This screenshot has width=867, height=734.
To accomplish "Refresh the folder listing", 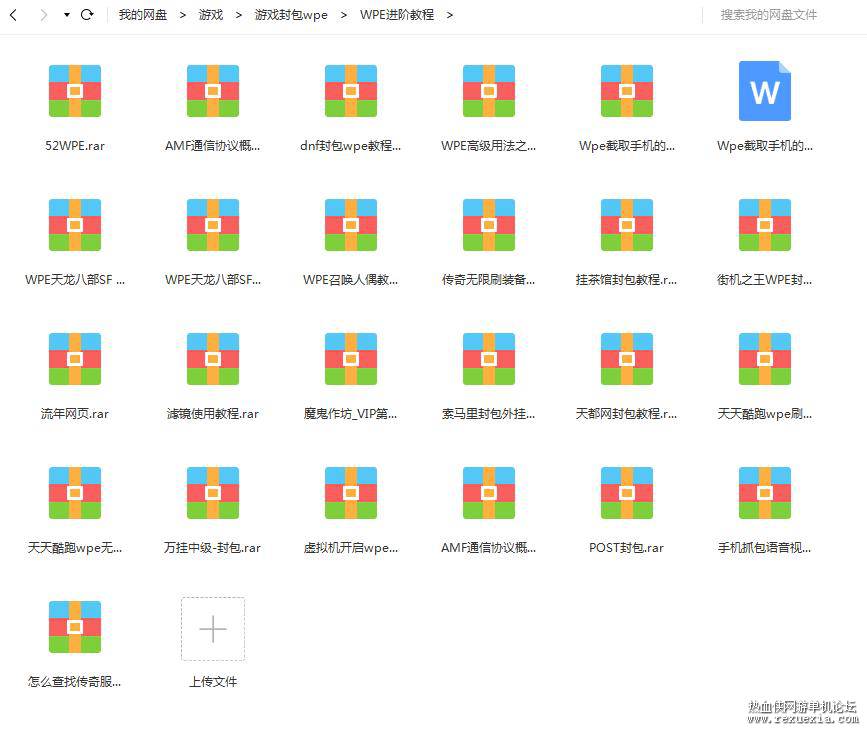I will [87, 14].
